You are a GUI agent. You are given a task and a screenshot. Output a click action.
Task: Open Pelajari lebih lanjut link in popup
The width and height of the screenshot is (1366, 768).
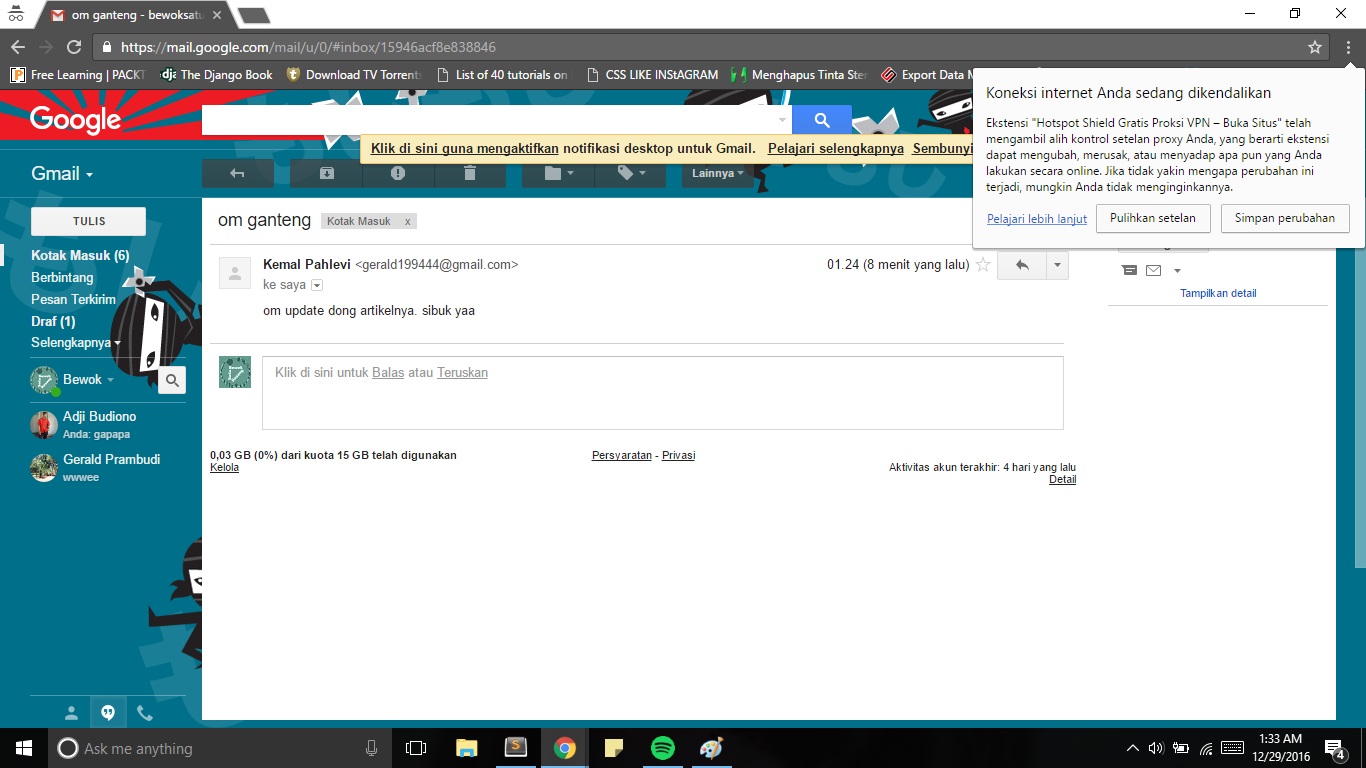point(1037,219)
